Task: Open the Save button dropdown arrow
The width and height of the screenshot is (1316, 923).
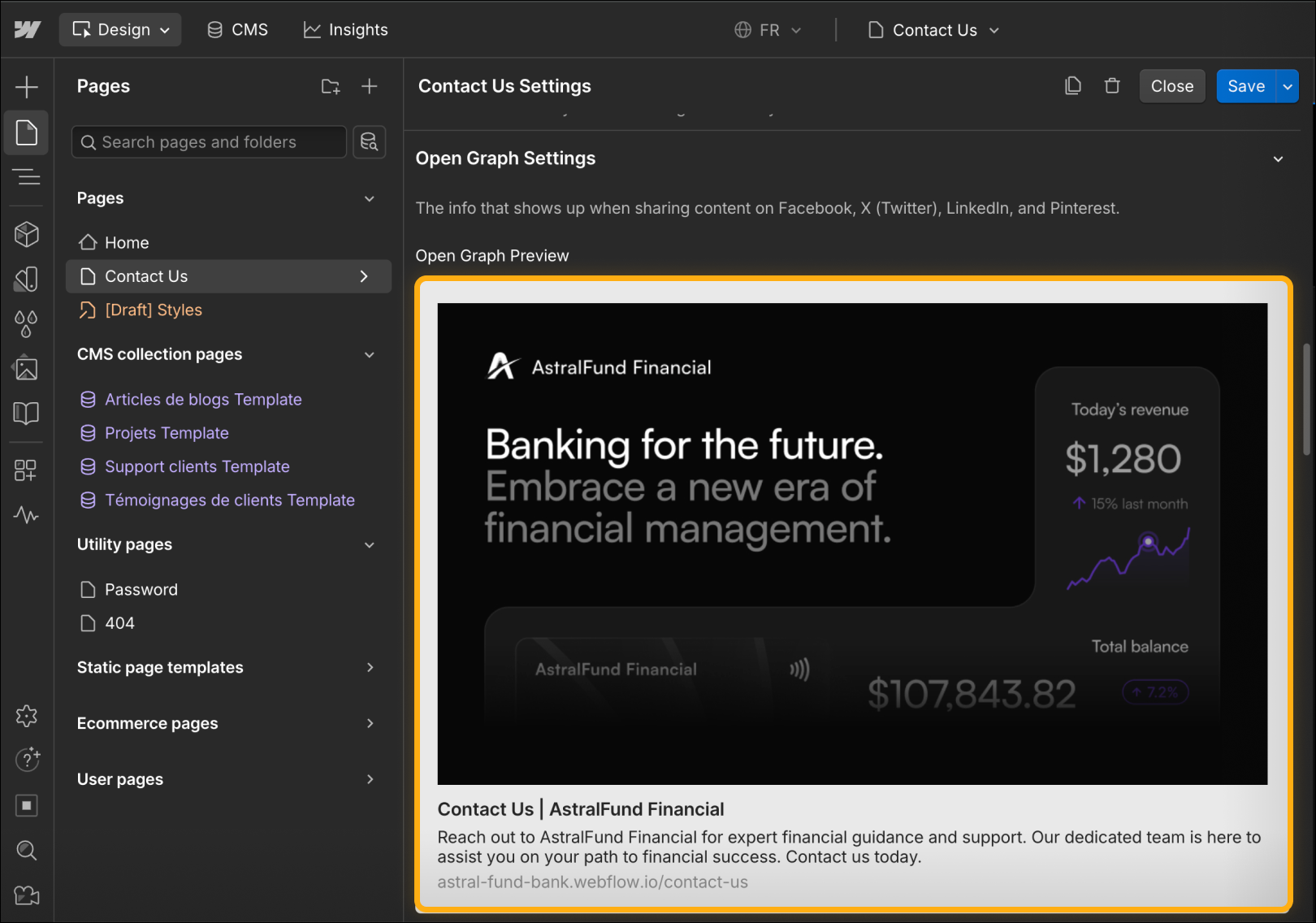Action: [1288, 86]
